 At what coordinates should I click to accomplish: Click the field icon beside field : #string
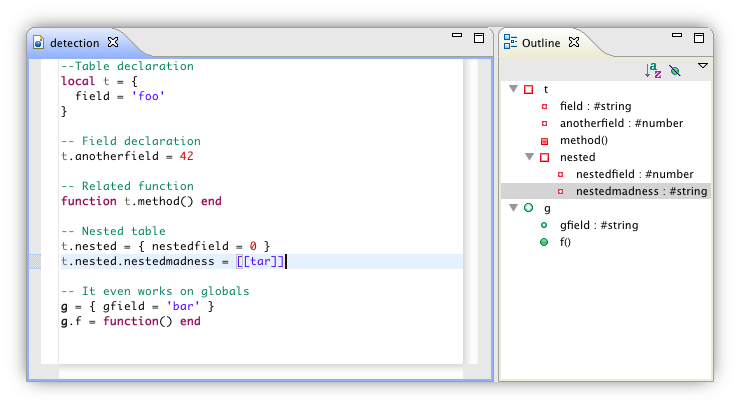click(544, 106)
